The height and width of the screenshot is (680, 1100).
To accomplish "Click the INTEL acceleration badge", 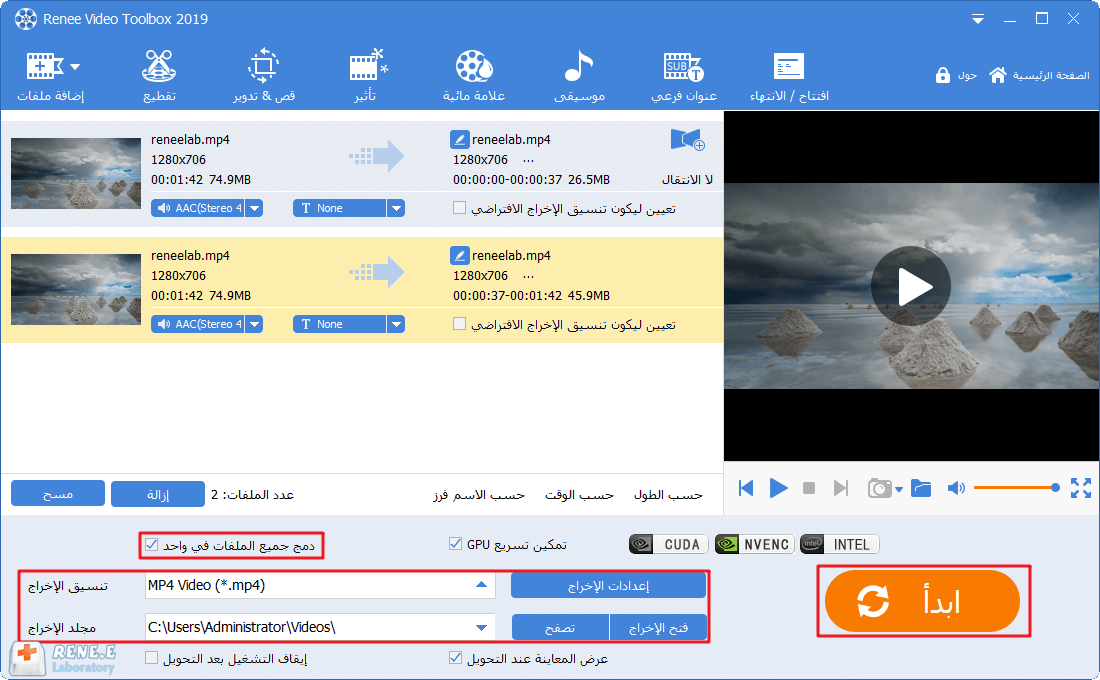I will point(840,545).
